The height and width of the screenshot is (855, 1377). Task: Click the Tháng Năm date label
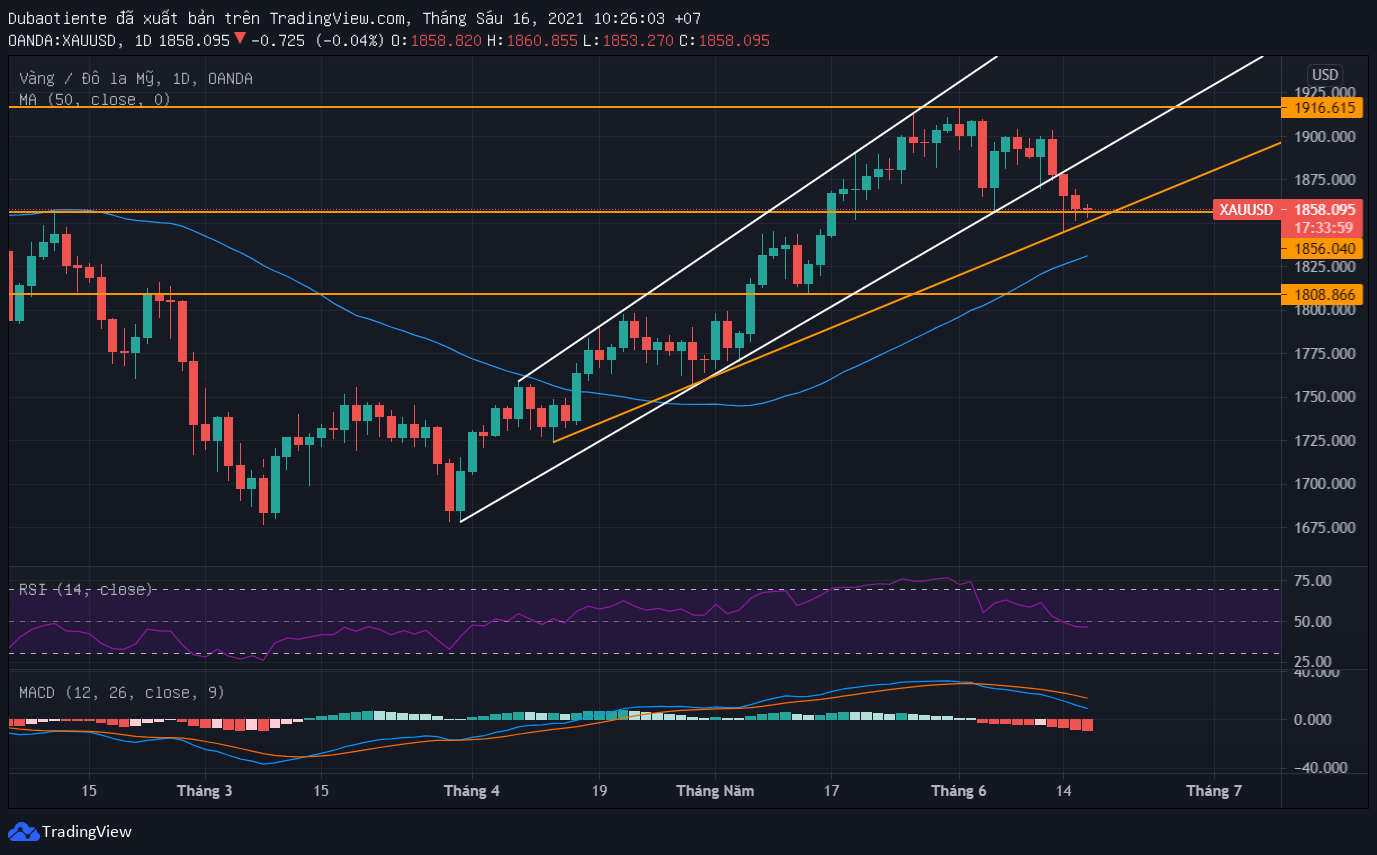coord(716,791)
